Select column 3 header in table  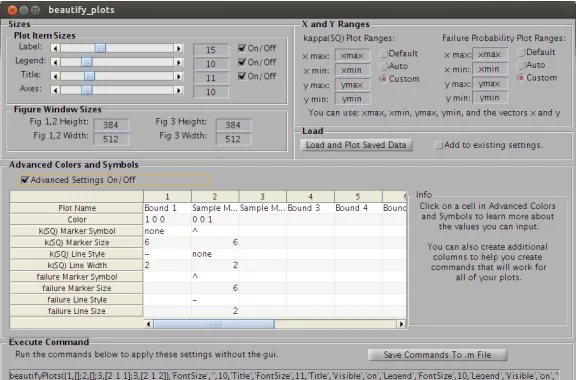click(263, 196)
